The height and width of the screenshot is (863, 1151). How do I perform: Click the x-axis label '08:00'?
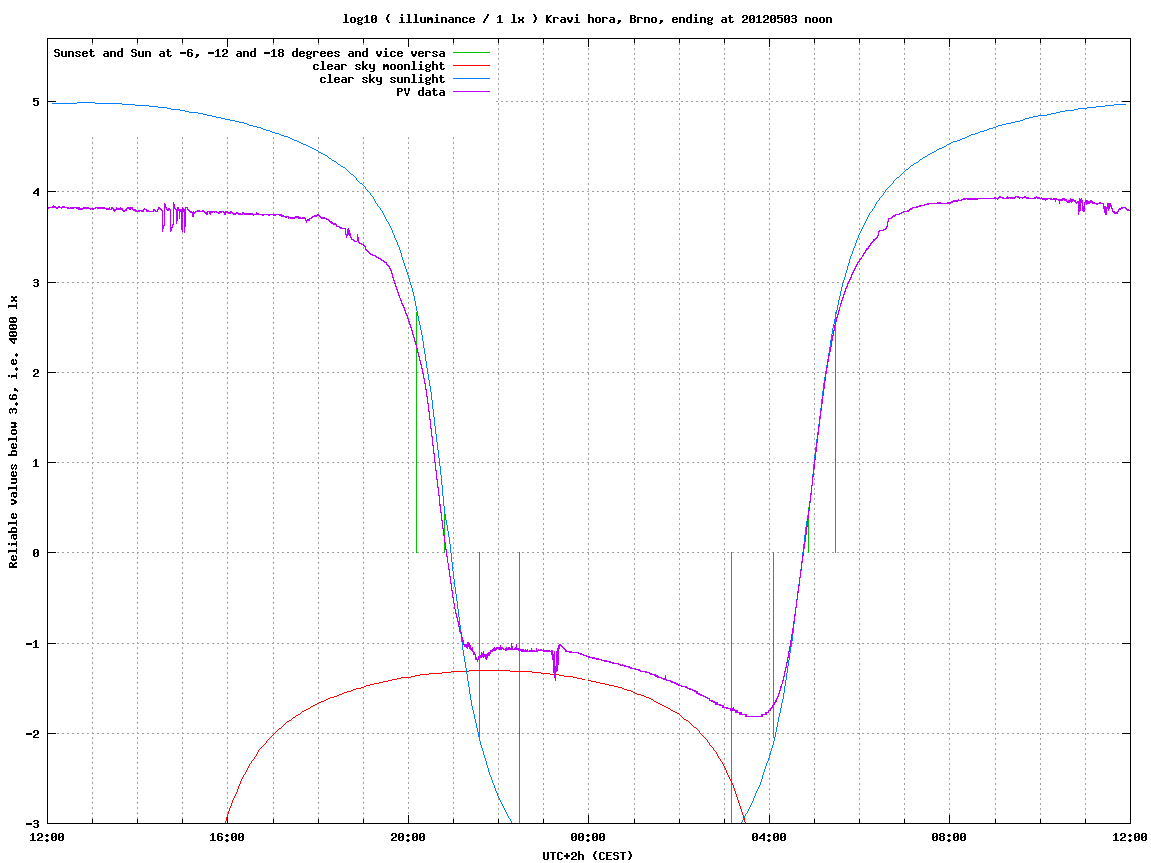click(x=950, y=837)
